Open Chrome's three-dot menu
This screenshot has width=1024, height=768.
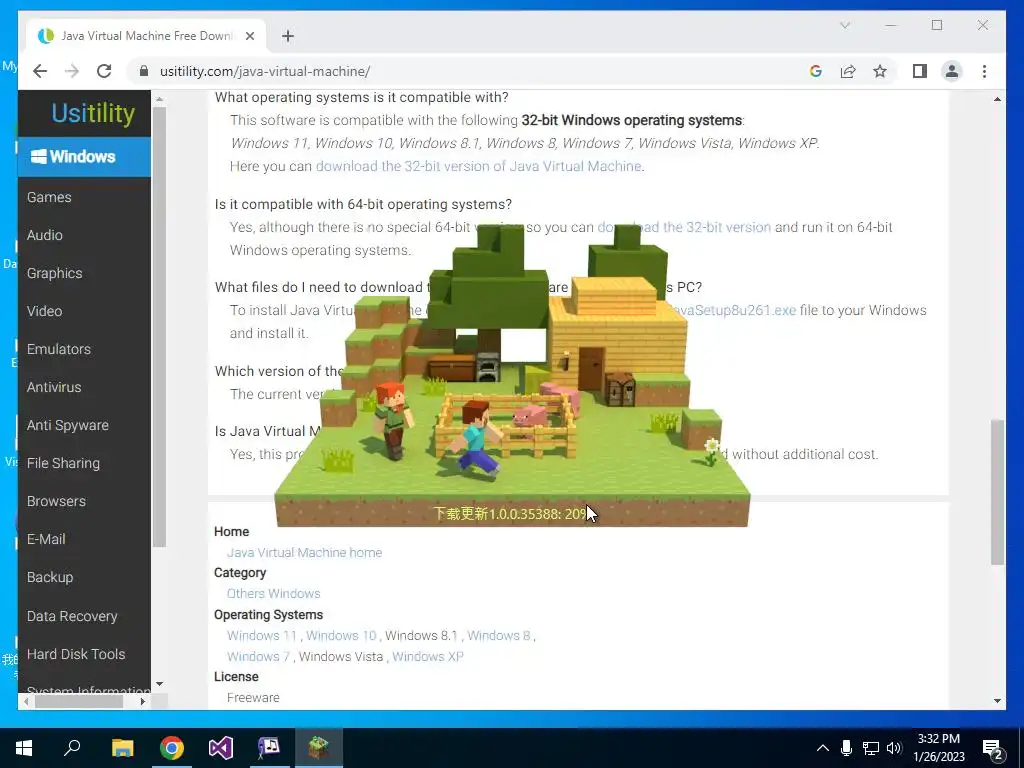(984, 71)
